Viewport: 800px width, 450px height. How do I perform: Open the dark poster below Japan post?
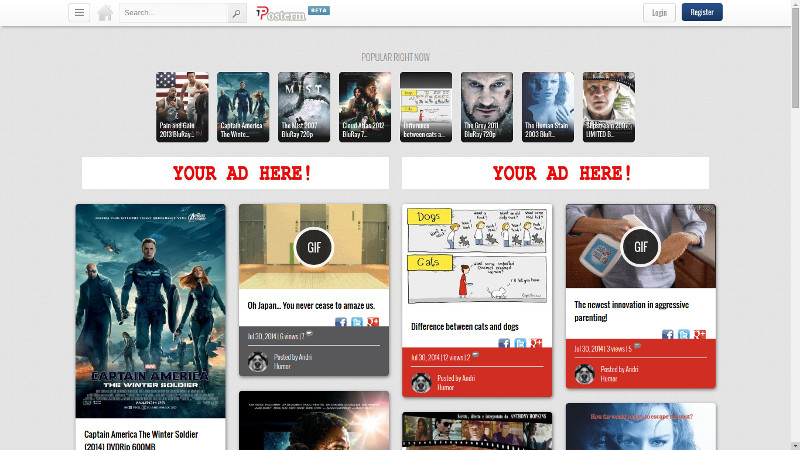pyautogui.click(x=314, y=421)
